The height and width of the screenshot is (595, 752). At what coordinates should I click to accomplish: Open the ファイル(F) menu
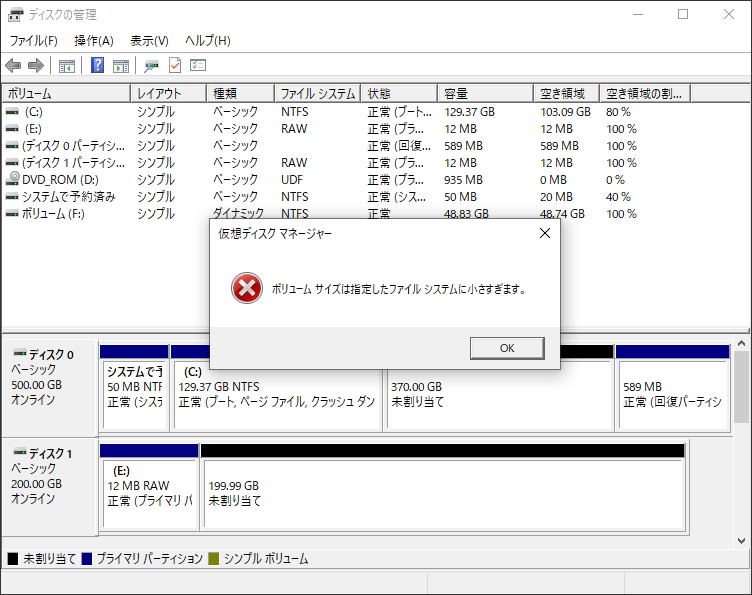[34, 41]
